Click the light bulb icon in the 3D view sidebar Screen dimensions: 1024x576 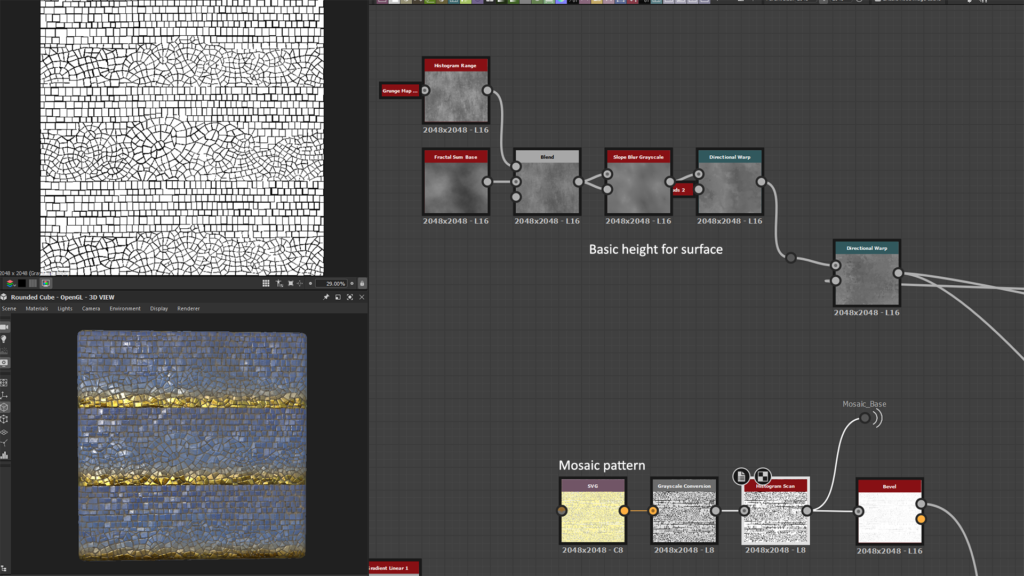pyautogui.click(x=5, y=338)
